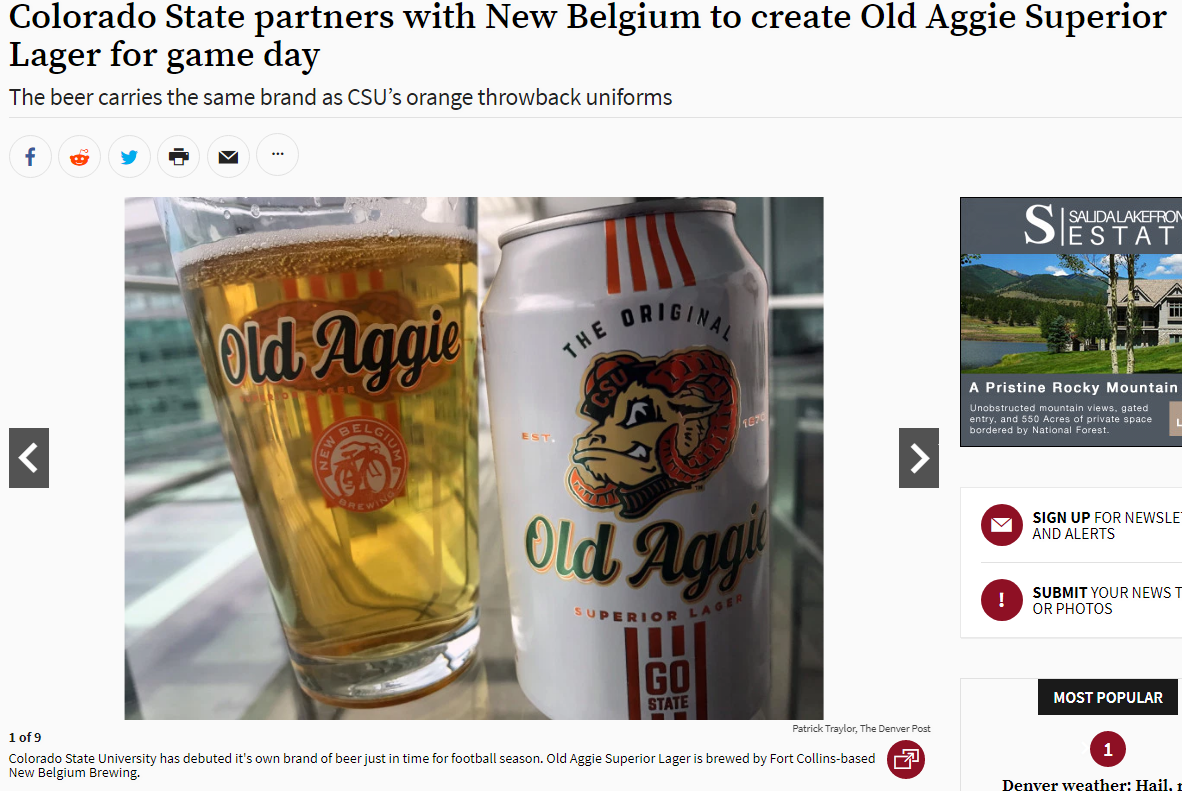Viewport: 1182px width, 791px height.
Task: Advance to next slideshow photo
Action: 919,458
